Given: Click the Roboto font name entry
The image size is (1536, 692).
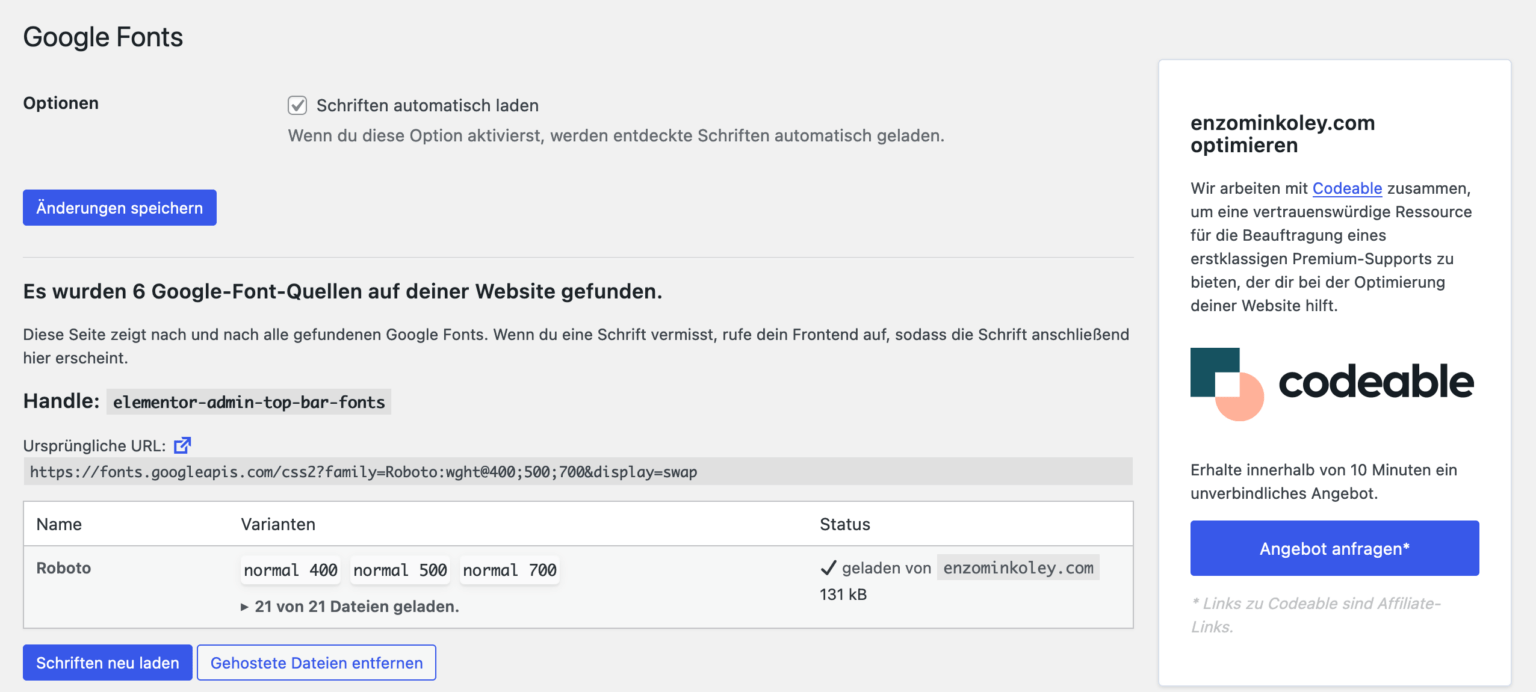Looking at the screenshot, I should click(63, 567).
